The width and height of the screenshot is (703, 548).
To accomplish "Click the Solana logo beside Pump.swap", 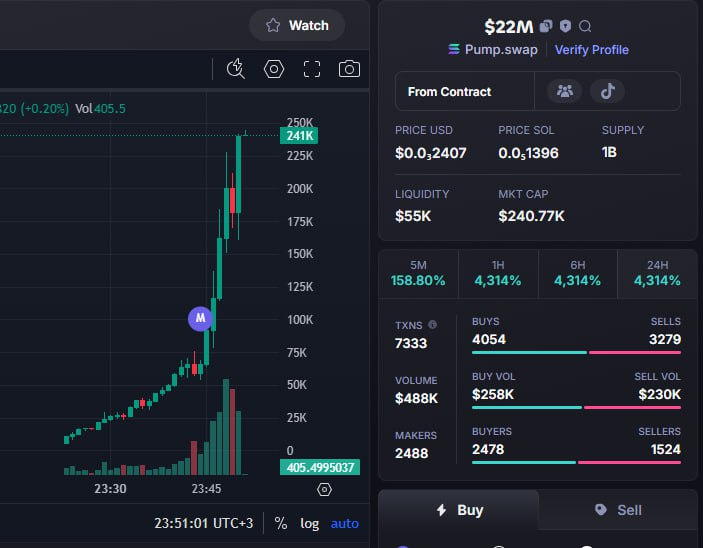I will 454,49.
